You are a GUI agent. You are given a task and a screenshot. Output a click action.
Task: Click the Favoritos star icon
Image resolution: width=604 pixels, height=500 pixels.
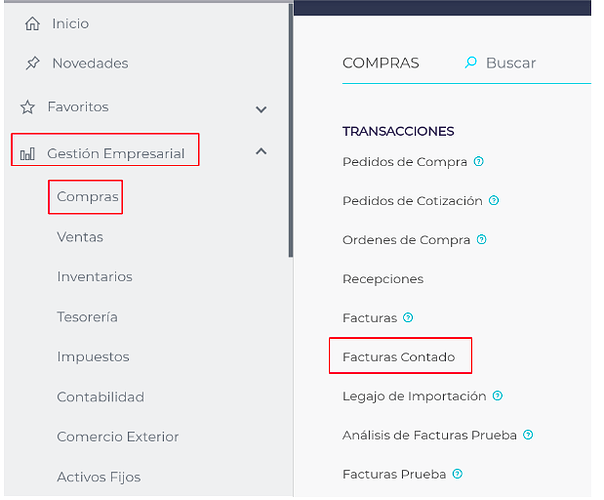pos(28,106)
